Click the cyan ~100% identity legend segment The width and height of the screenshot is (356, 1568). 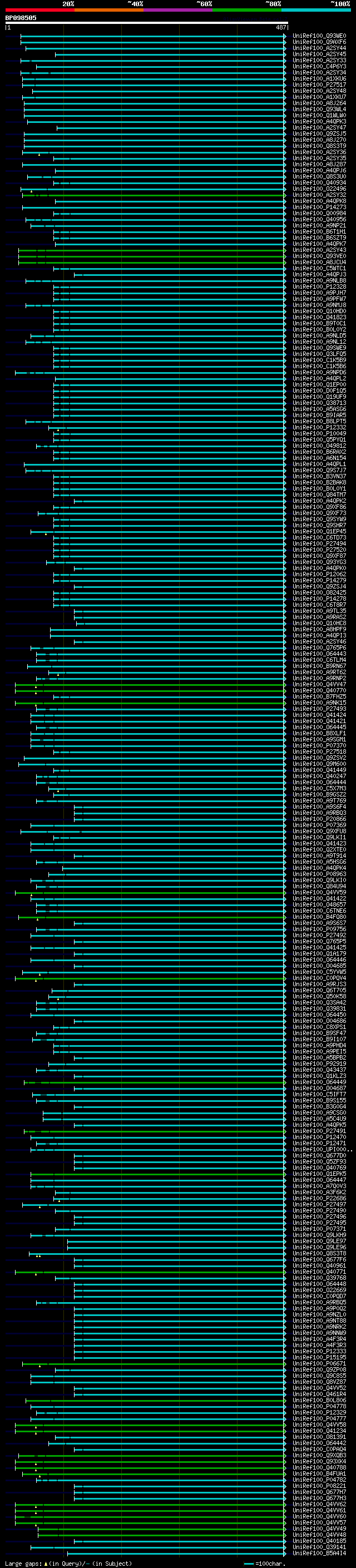[316, 10]
